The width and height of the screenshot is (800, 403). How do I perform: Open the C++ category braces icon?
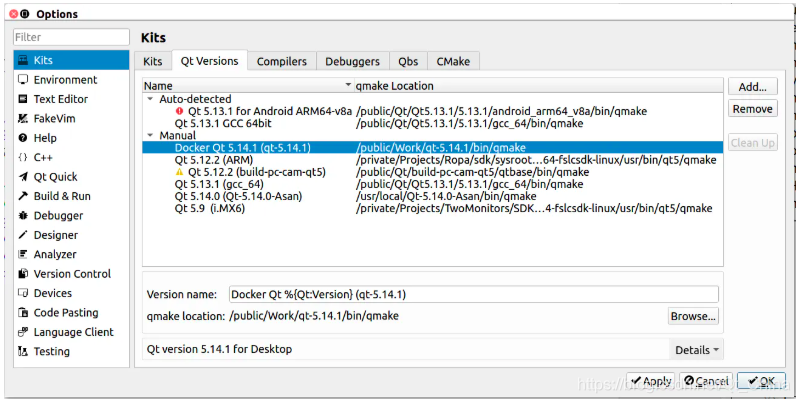pyautogui.click(x=23, y=157)
